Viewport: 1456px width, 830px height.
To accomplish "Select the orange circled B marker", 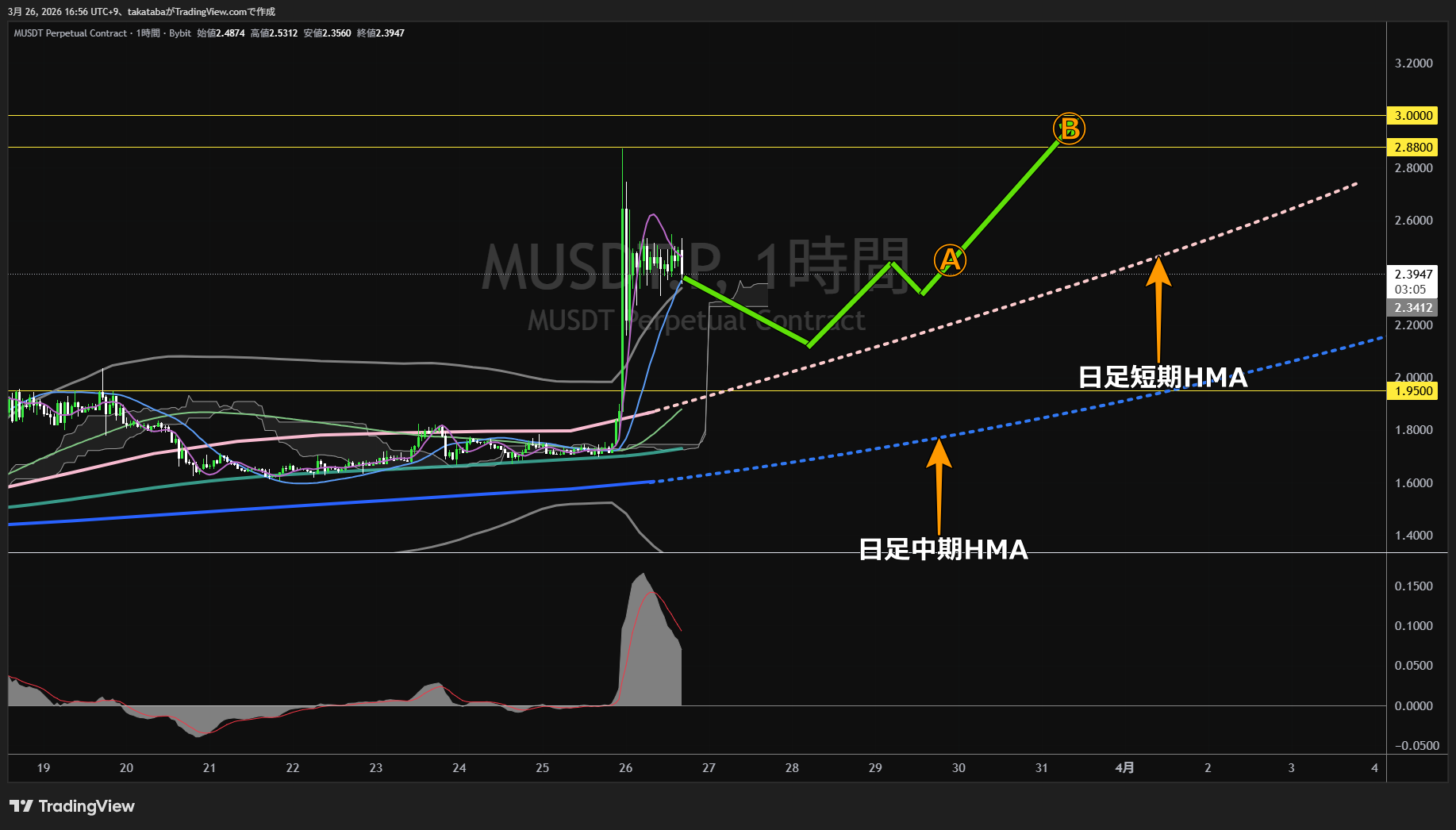I will point(1069,129).
